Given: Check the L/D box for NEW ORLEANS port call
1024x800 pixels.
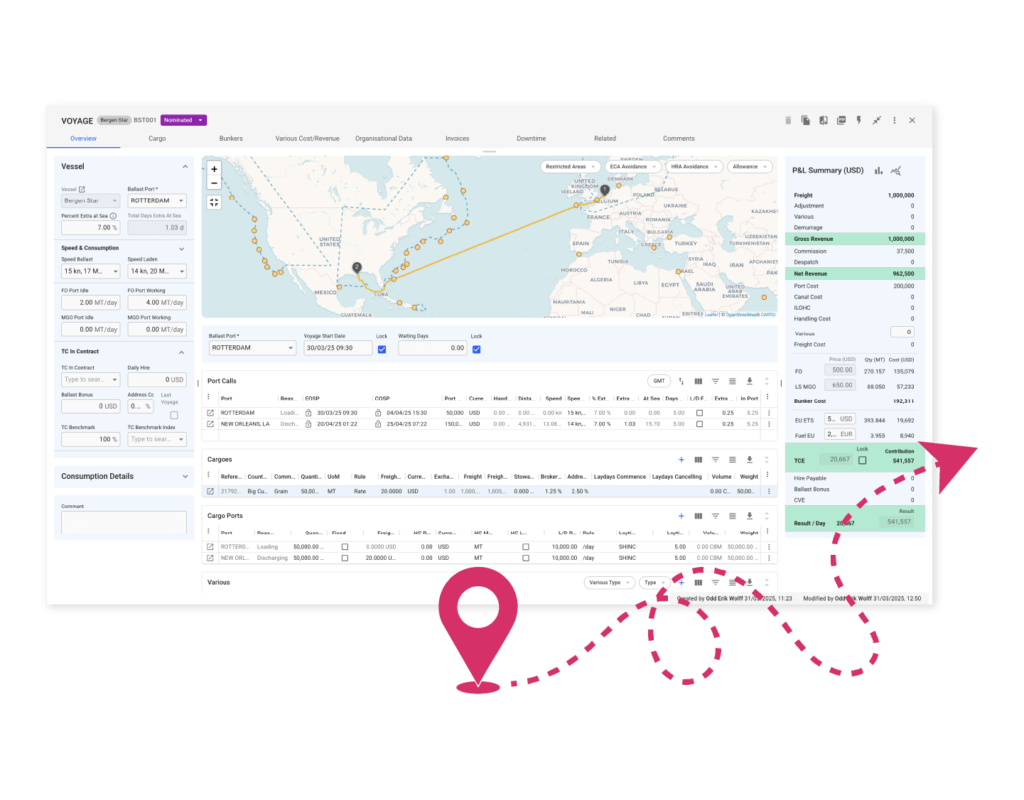Looking at the screenshot, I should [699, 424].
